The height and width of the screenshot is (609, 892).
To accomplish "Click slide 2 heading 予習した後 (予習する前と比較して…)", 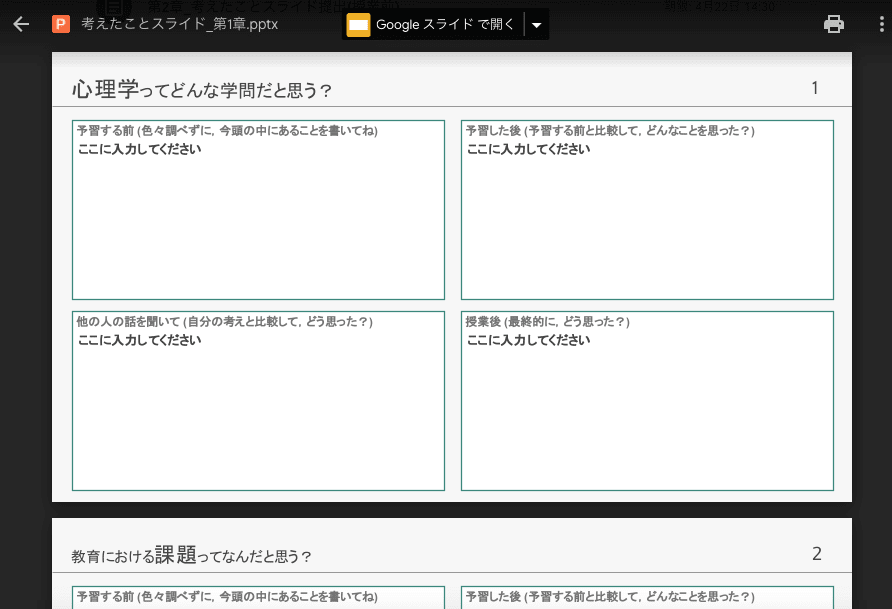I will 610,597.
